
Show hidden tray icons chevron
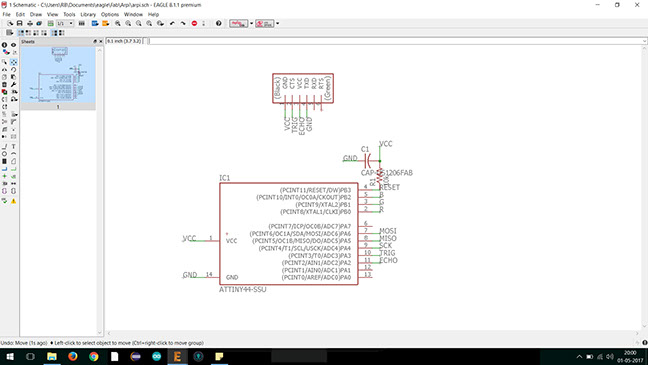coord(579,357)
